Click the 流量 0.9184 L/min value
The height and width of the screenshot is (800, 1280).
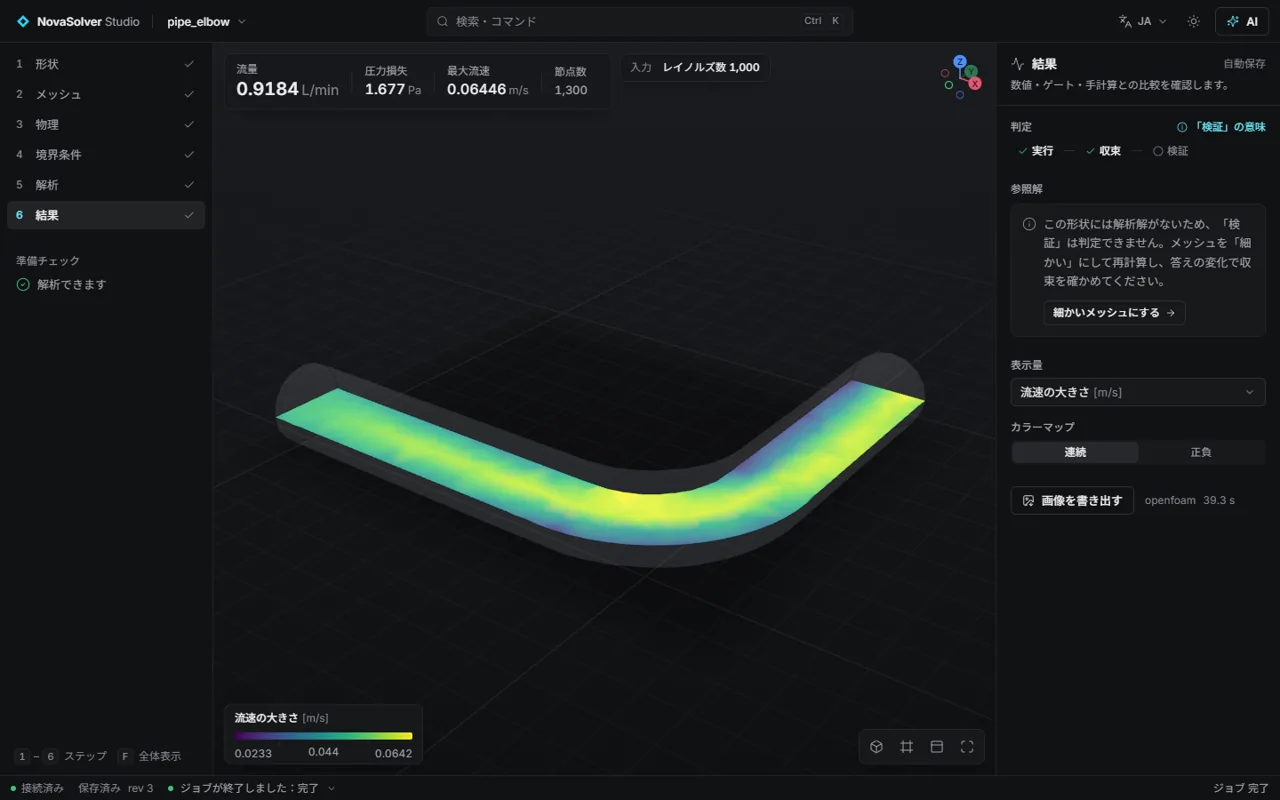(287, 89)
